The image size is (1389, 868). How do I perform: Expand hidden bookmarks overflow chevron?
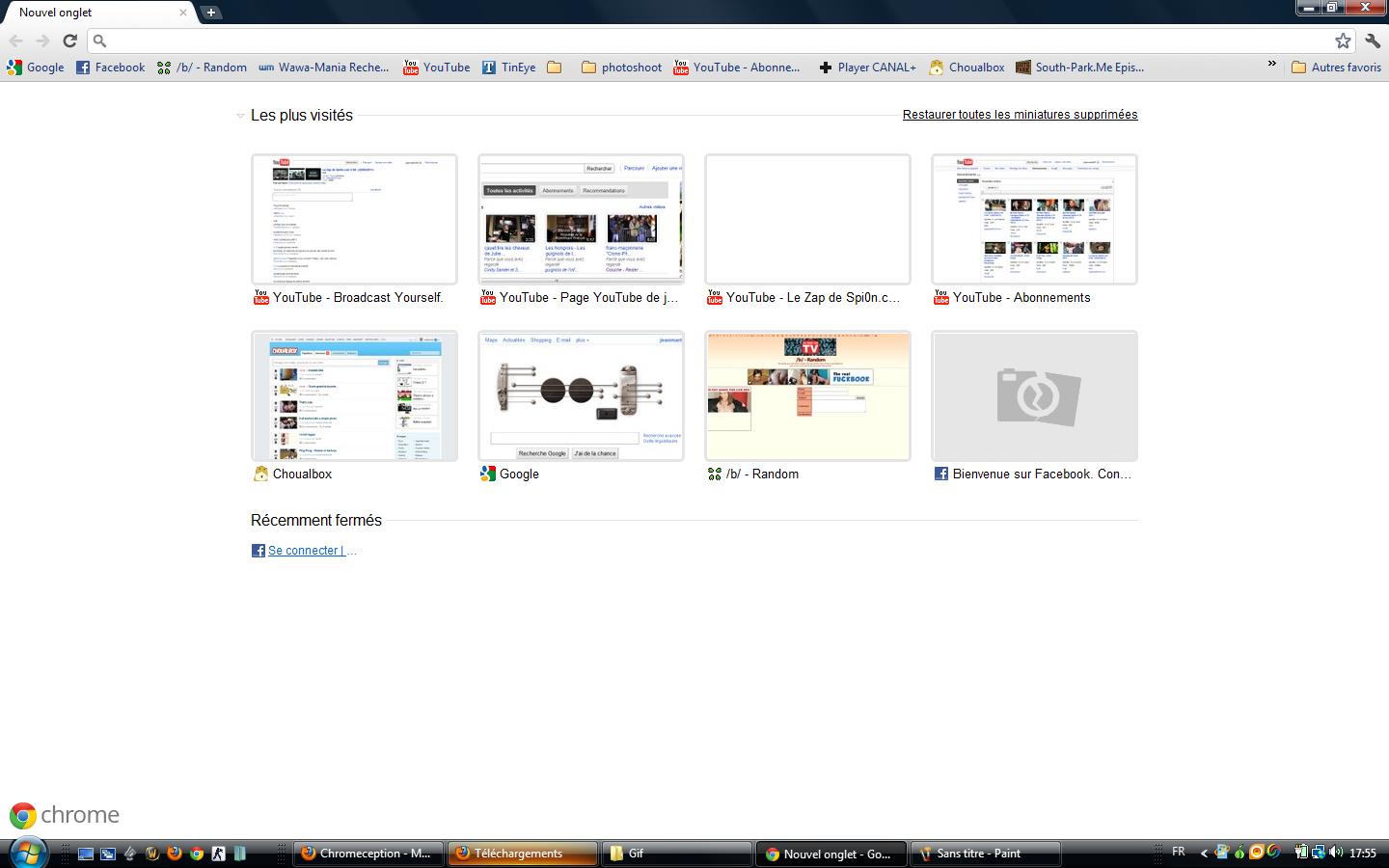(1271, 65)
